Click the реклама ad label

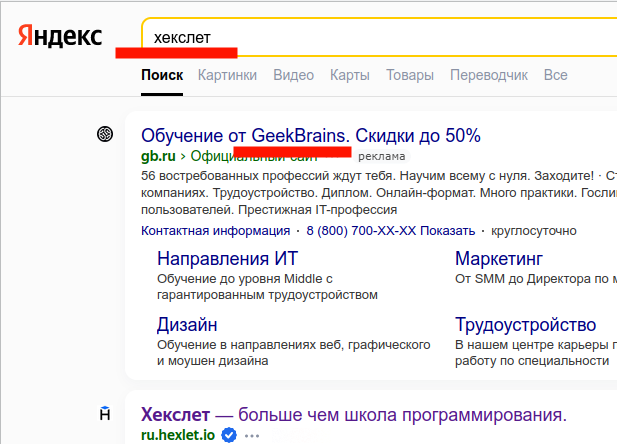click(381, 156)
